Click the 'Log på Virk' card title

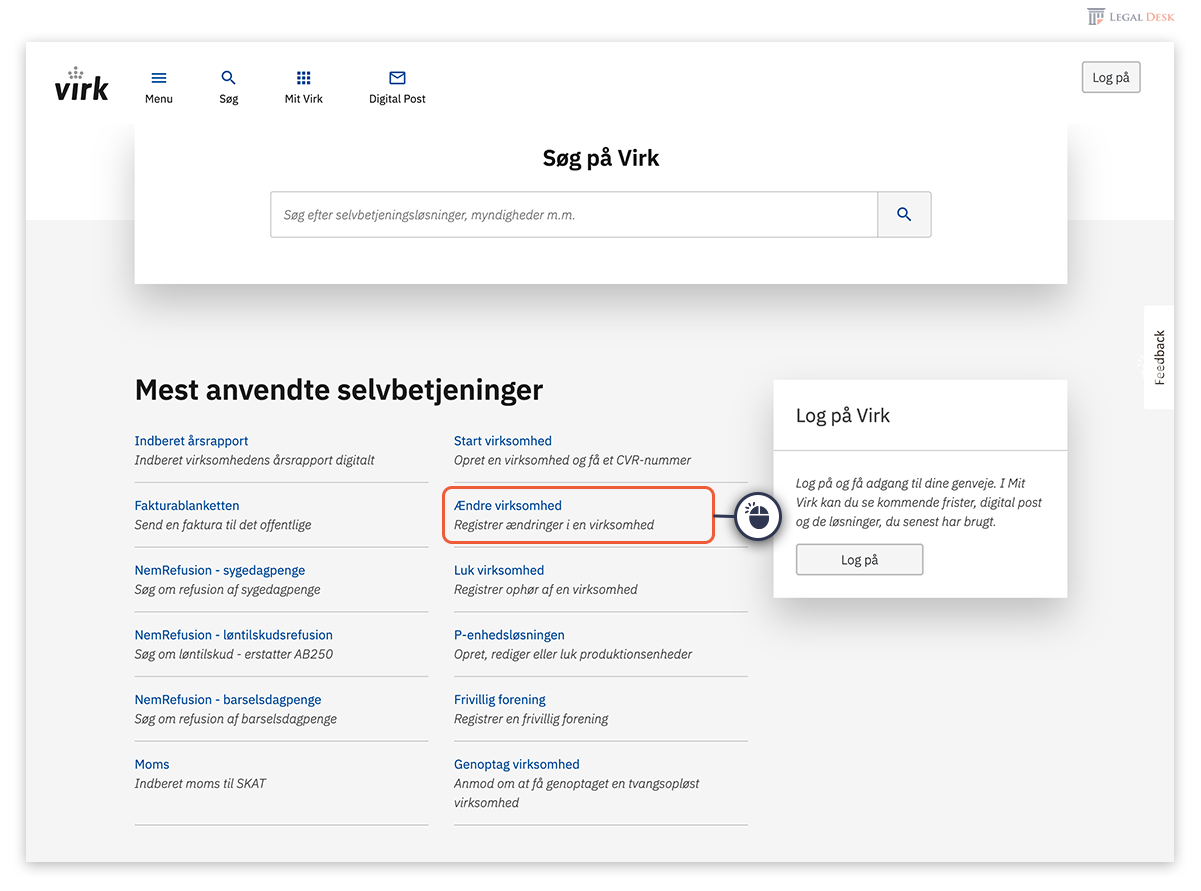[843, 416]
